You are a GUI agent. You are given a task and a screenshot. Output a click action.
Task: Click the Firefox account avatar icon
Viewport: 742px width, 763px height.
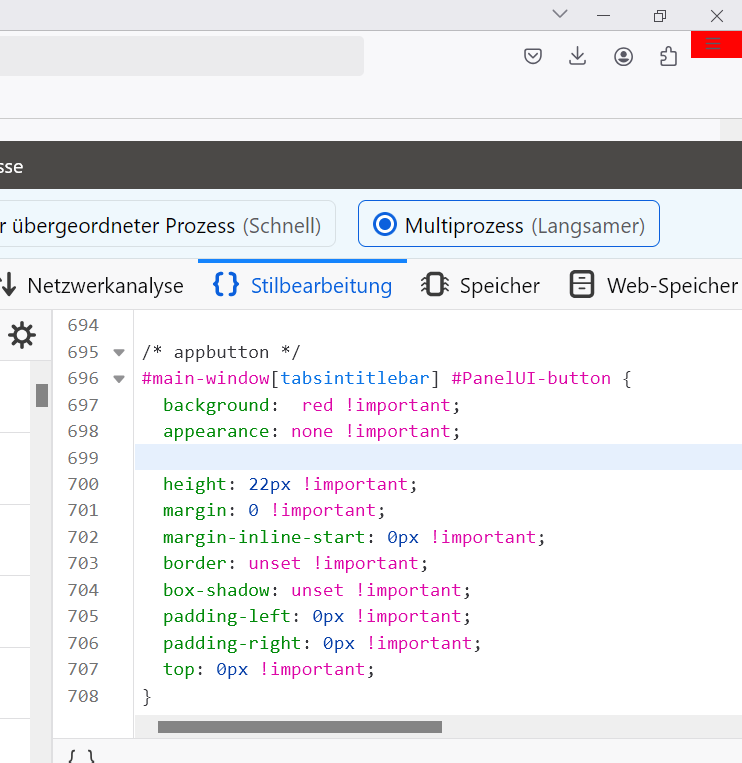(623, 56)
